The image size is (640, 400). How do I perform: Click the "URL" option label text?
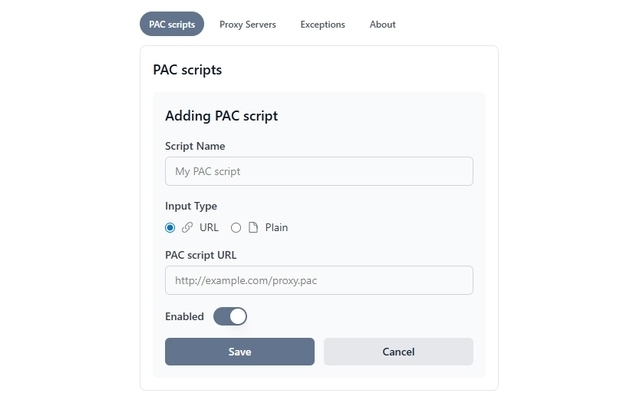coord(209,228)
